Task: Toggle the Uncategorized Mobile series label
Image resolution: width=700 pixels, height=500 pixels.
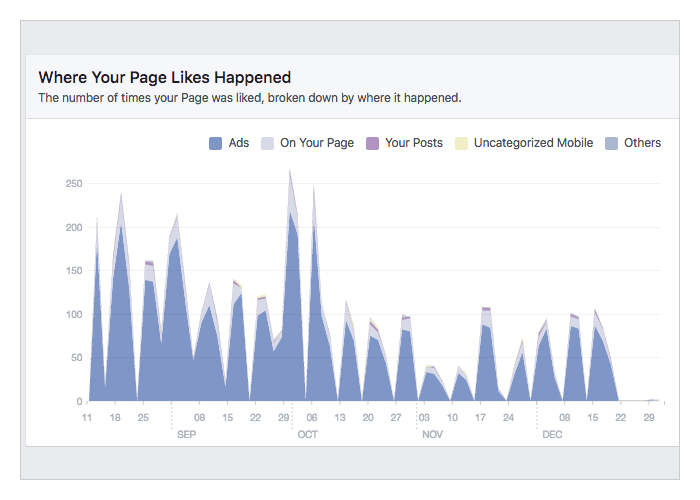Action: click(x=533, y=143)
